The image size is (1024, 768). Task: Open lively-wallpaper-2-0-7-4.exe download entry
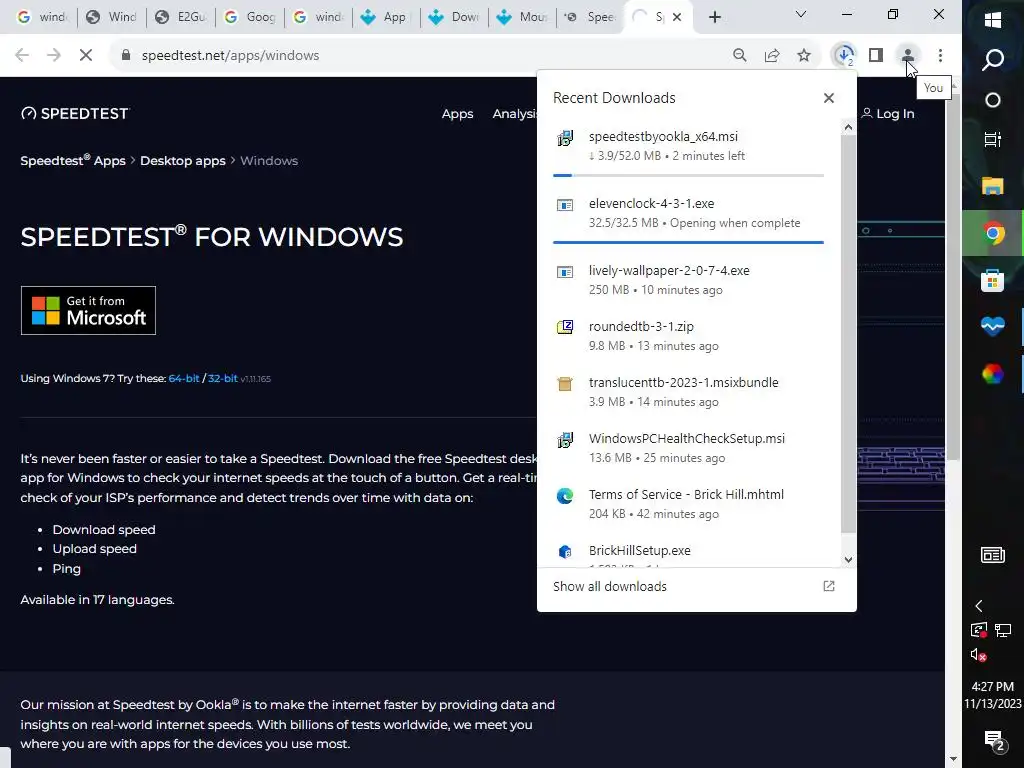[x=689, y=280]
